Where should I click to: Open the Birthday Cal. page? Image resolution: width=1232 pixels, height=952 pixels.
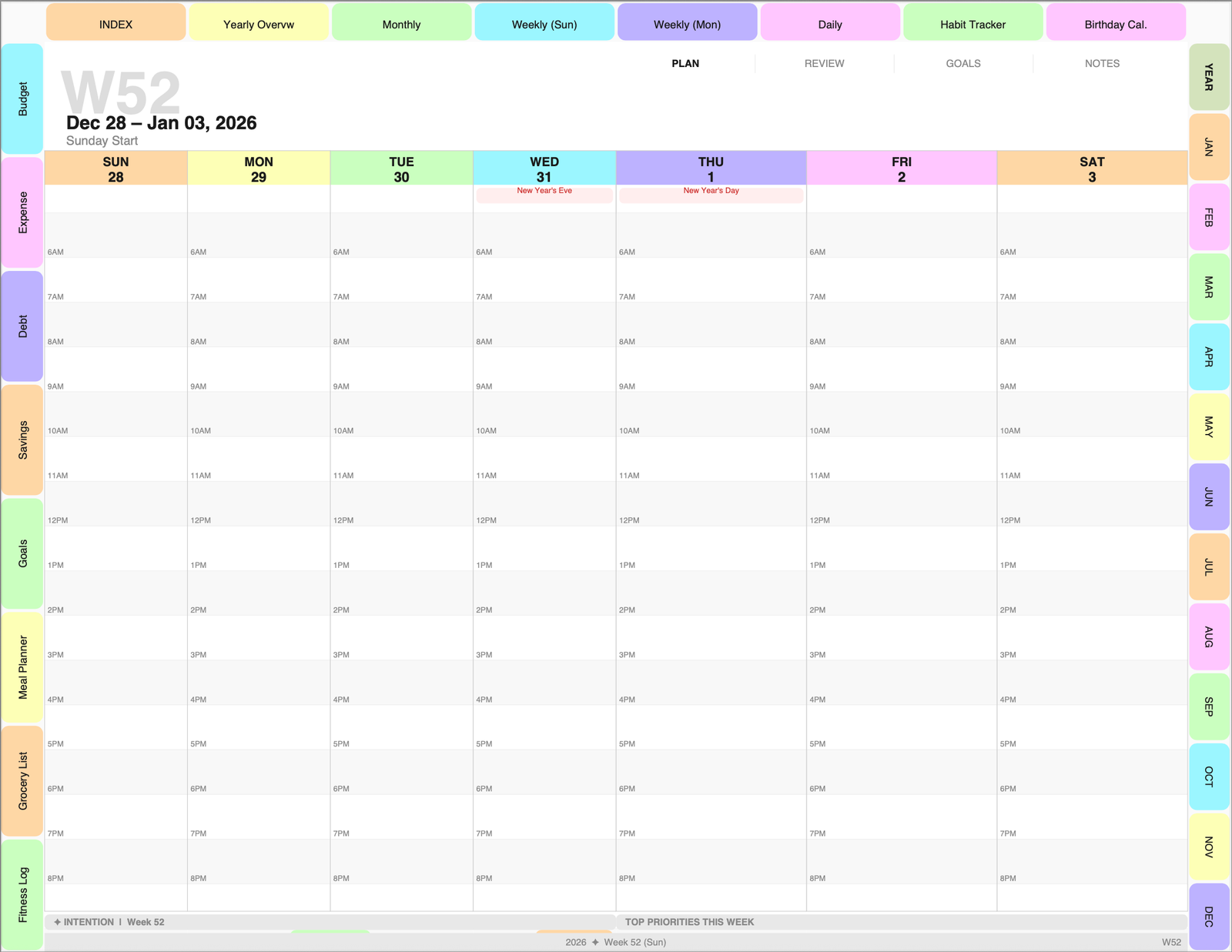1115,24
